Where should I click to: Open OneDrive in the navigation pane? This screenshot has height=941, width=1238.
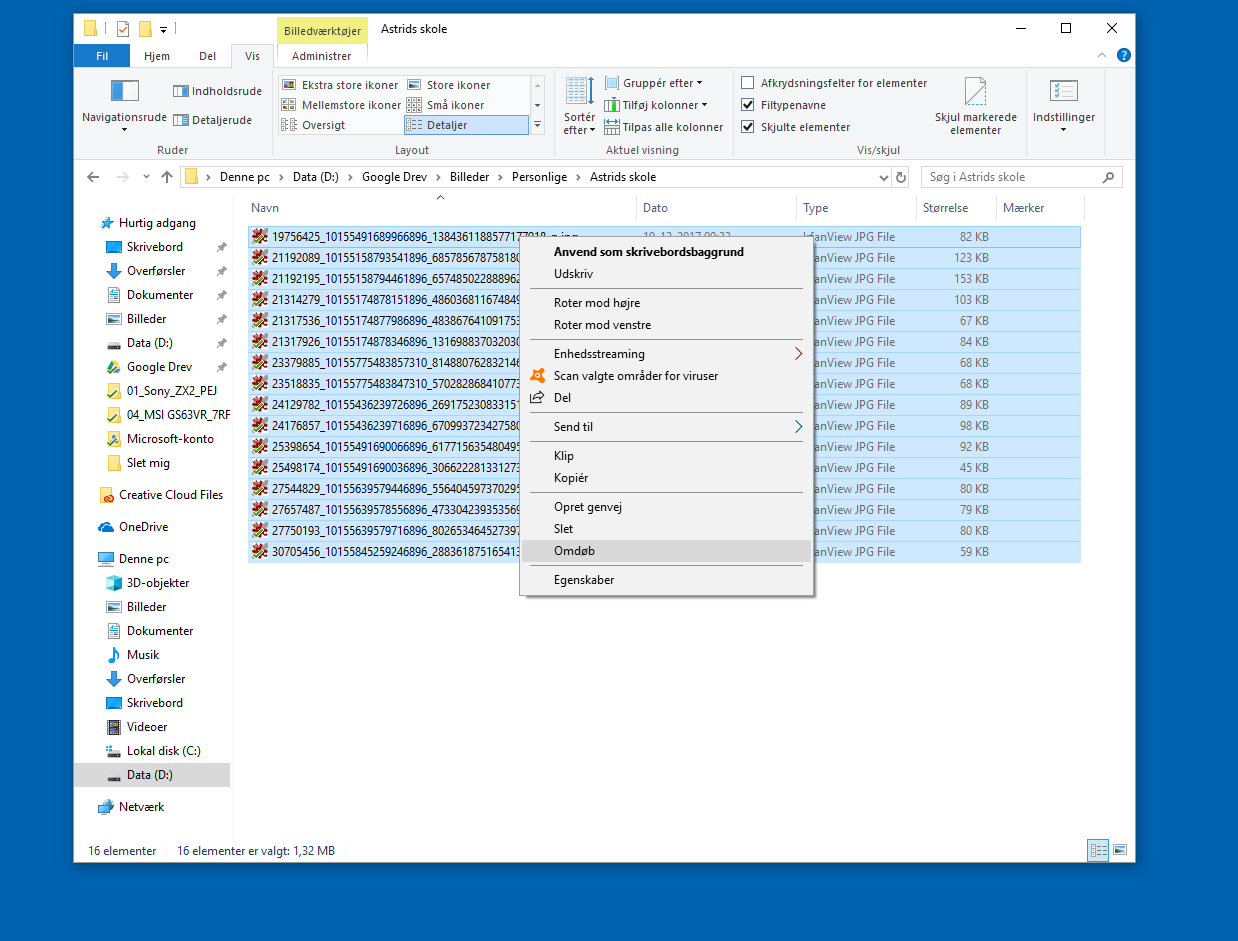coord(143,527)
